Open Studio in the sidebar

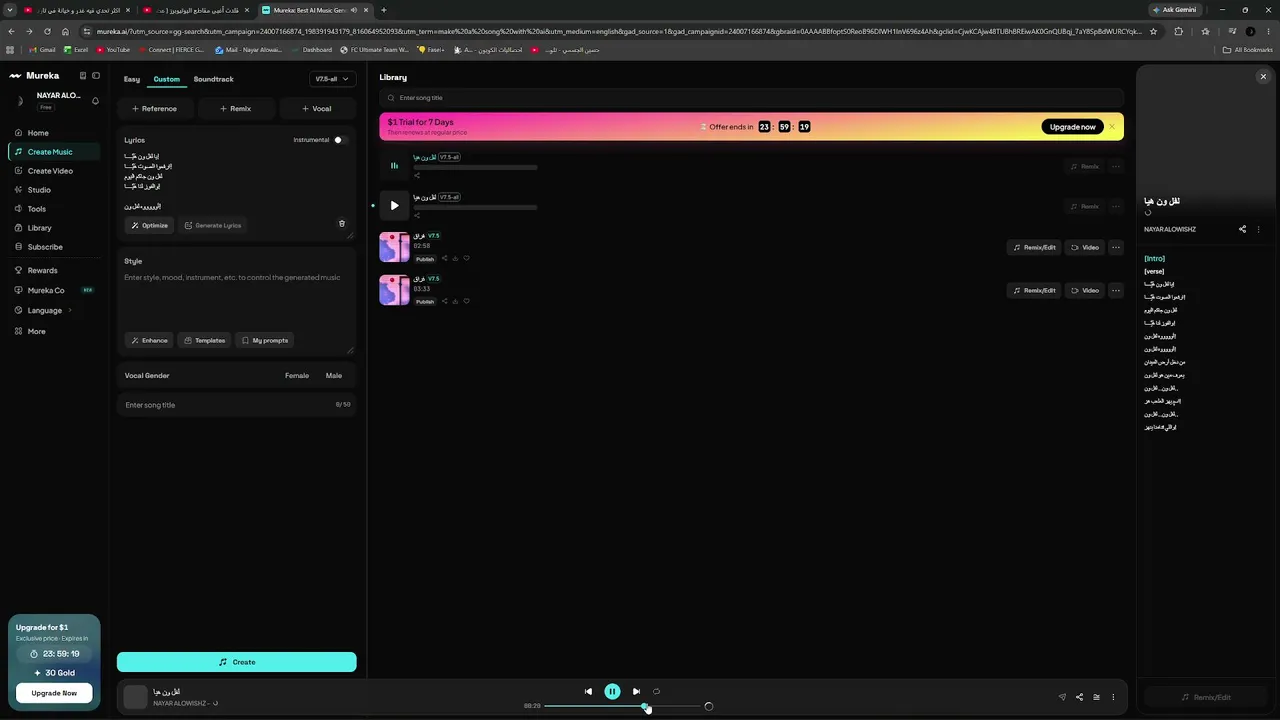[x=39, y=190]
